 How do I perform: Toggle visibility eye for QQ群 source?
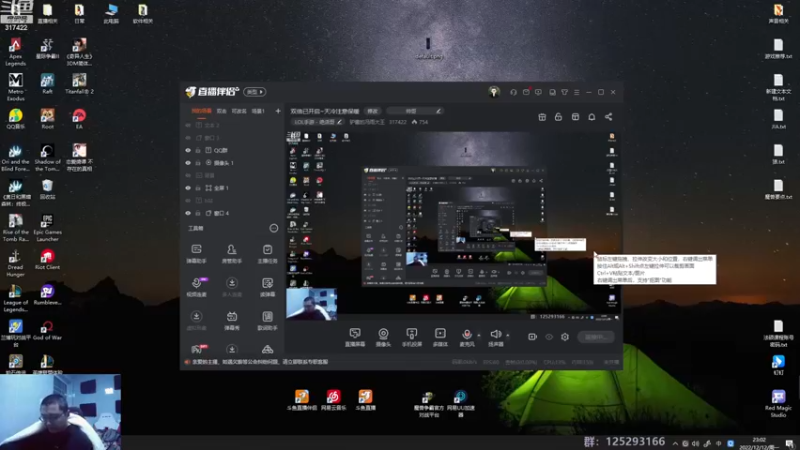(188, 151)
